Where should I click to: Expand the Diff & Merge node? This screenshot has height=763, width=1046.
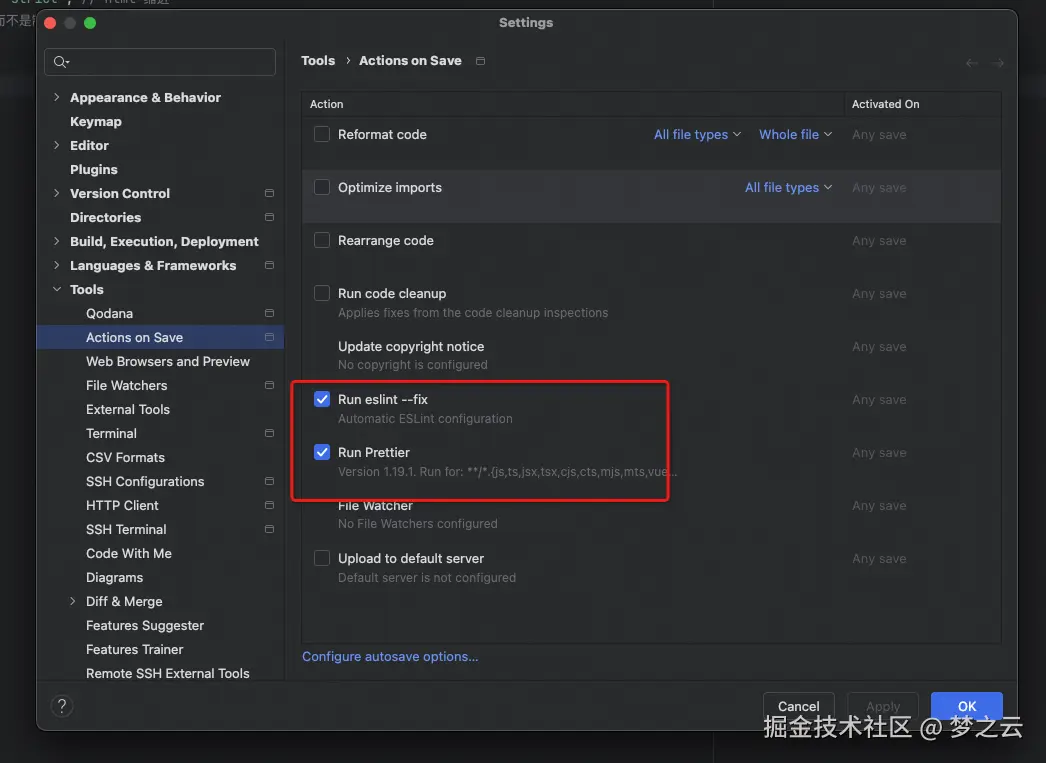click(73, 602)
